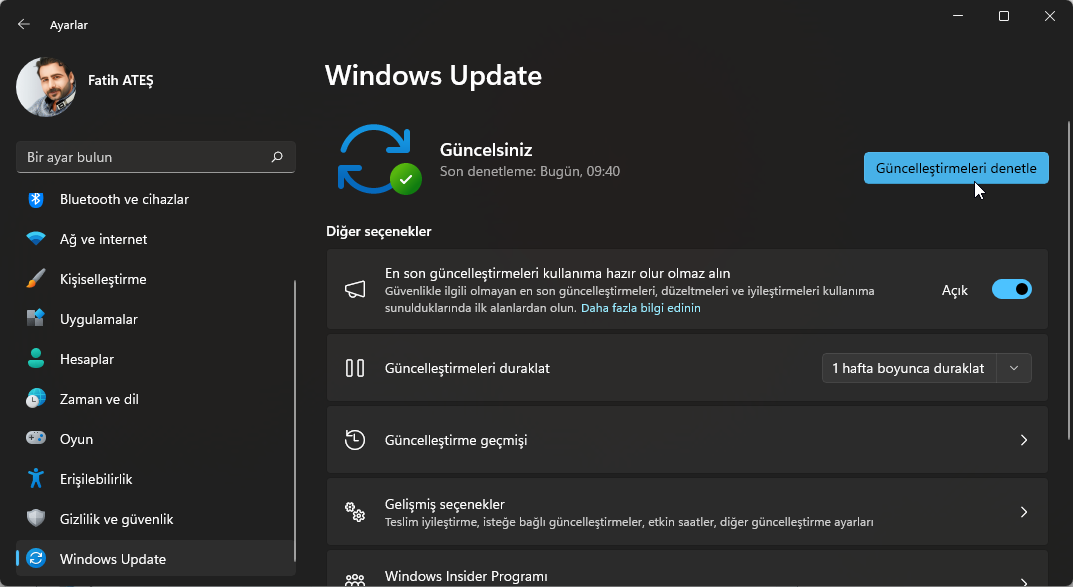Image resolution: width=1073 pixels, height=587 pixels.
Task: Click the Bluetooth ve cihazlar icon
Action: click(36, 199)
